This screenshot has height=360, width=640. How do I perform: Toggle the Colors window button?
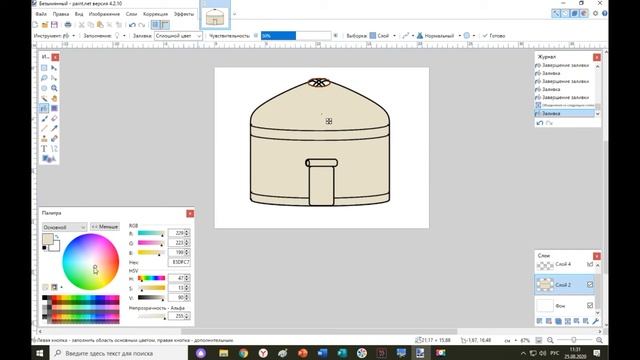coord(584,13)
